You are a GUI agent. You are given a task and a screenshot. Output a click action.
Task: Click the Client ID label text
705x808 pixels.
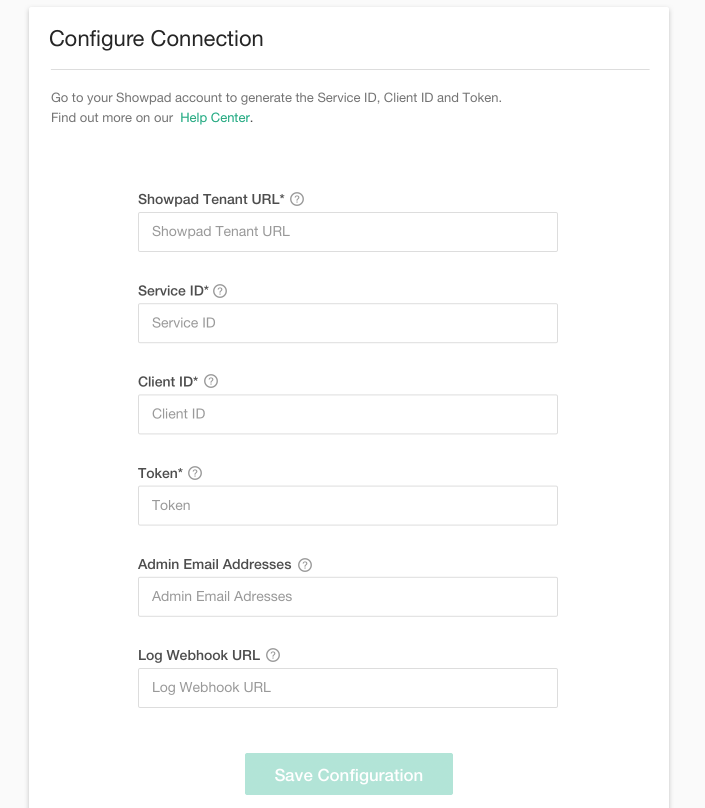pos(166,381)
